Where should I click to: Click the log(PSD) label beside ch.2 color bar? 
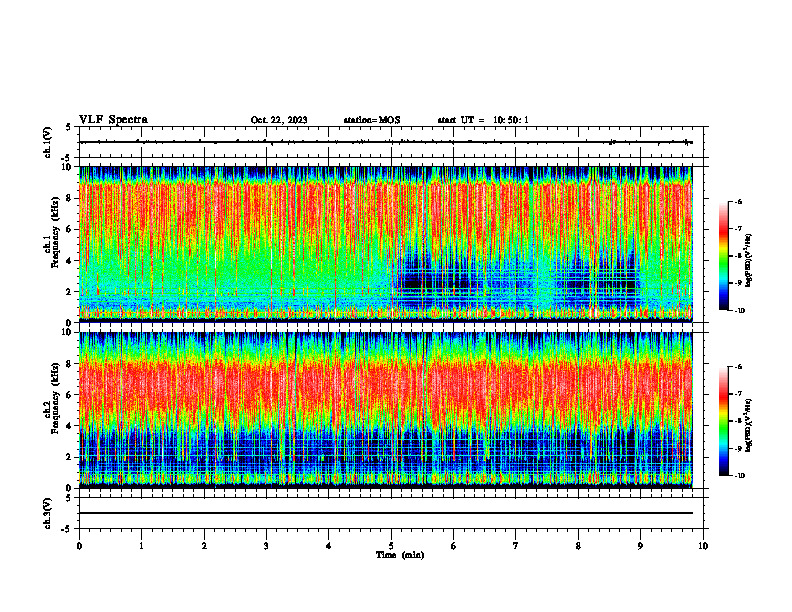pyautogui.click(x=749, y=425)
